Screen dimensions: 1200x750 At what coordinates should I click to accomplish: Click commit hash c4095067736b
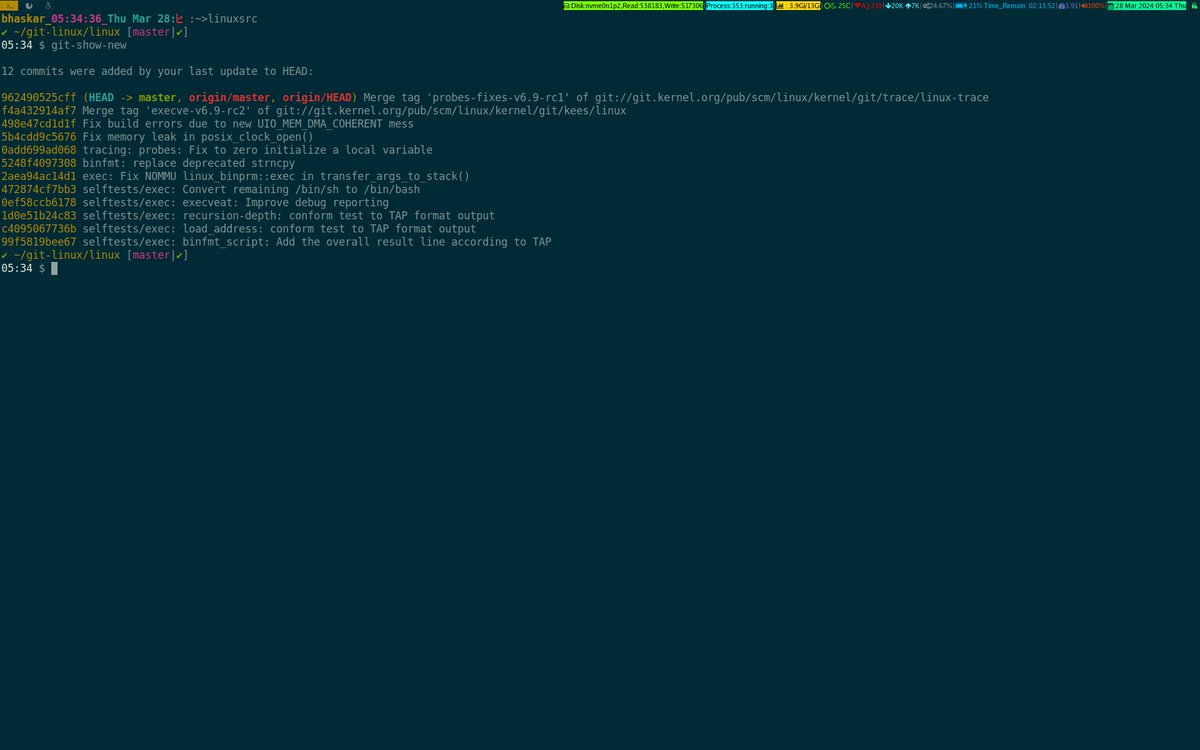(39, 229)
